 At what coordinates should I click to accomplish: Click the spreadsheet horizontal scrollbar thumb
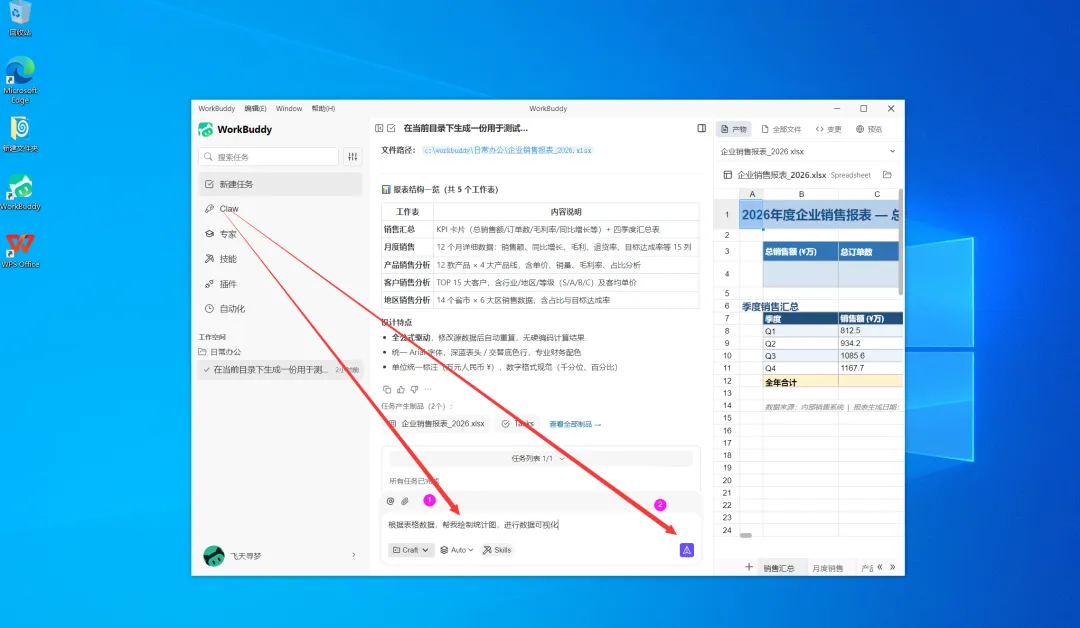pos(746,535)
